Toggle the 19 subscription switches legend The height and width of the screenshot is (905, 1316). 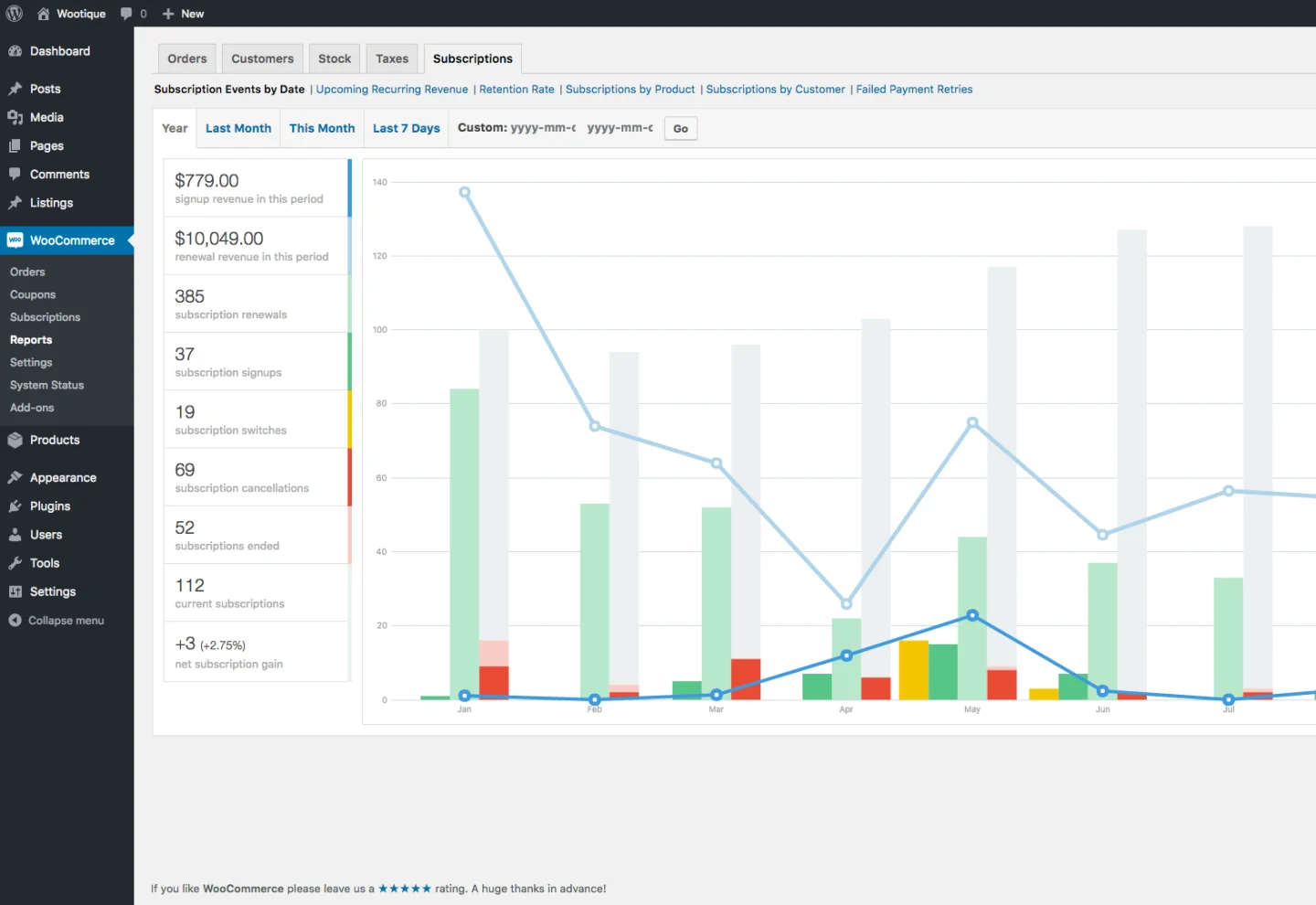pos(258,420)
